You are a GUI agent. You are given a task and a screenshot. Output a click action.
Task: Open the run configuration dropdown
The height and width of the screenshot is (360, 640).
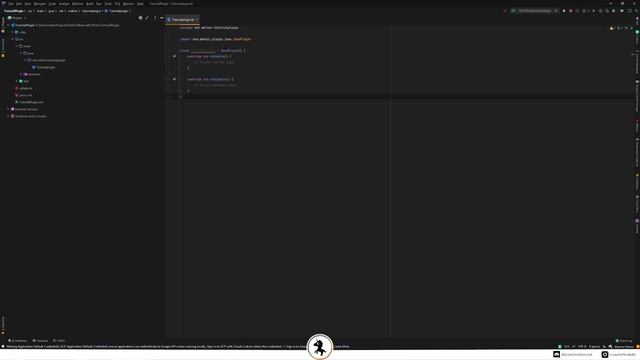click(x=535, y=11)
